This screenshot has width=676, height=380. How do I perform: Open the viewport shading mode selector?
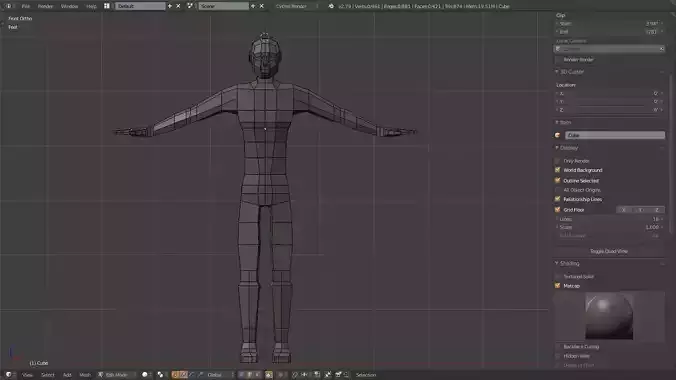point(146,374)
